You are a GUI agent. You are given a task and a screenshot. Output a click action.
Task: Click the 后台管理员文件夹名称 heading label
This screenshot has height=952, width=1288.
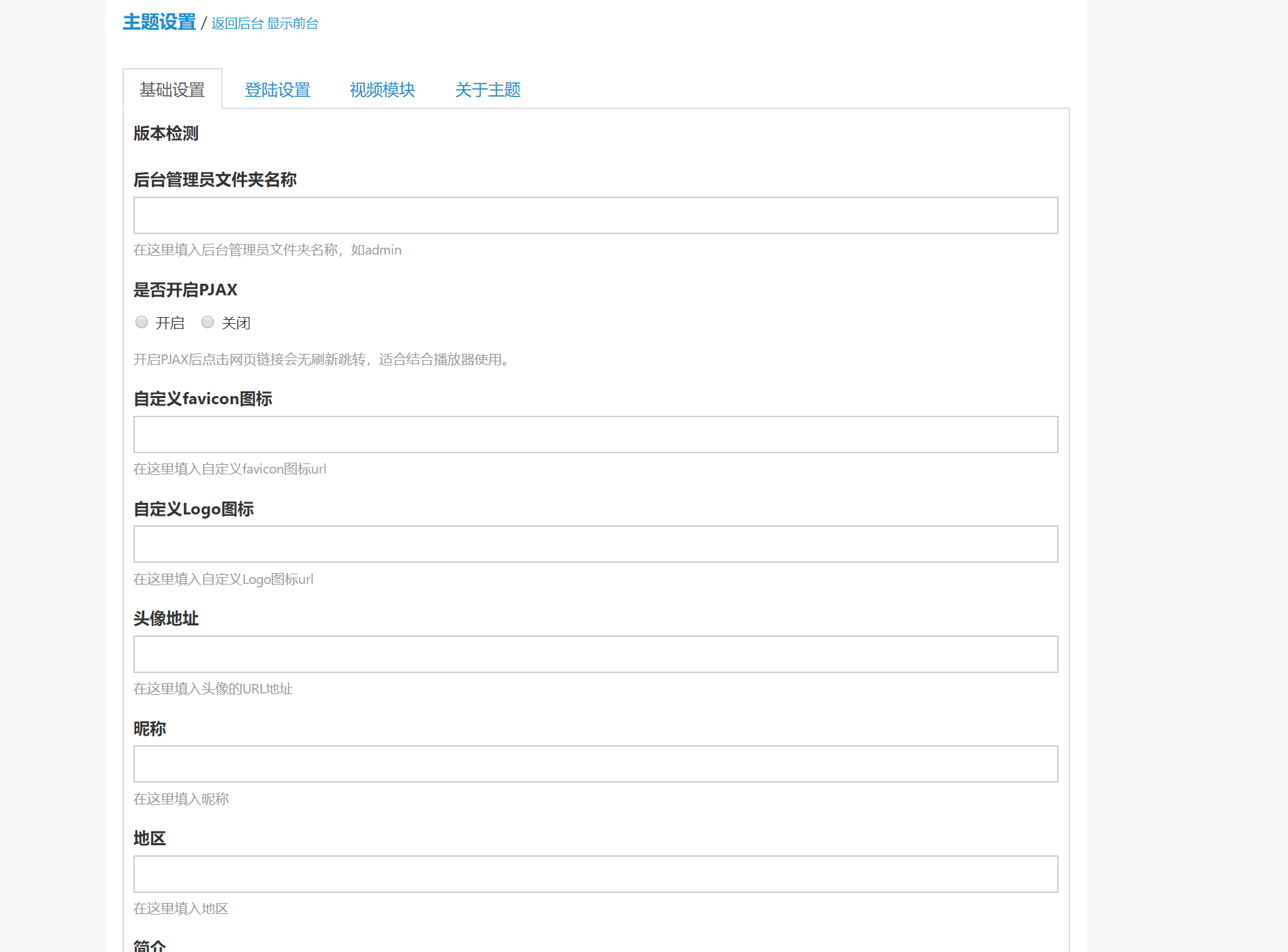tap(215, 180)
